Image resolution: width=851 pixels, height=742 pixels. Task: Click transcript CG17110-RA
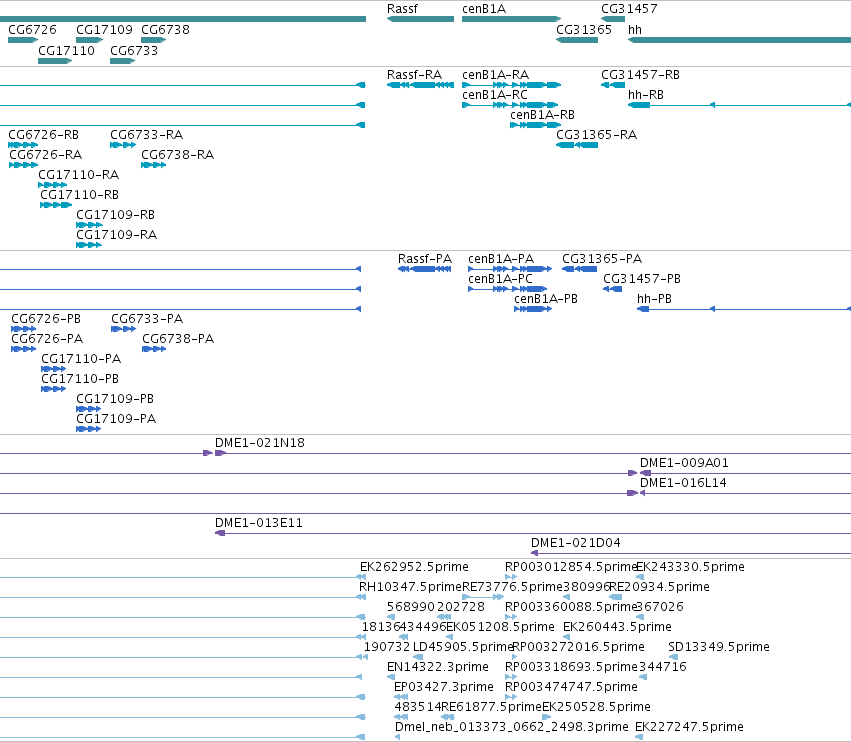click(x=53, y=185)
